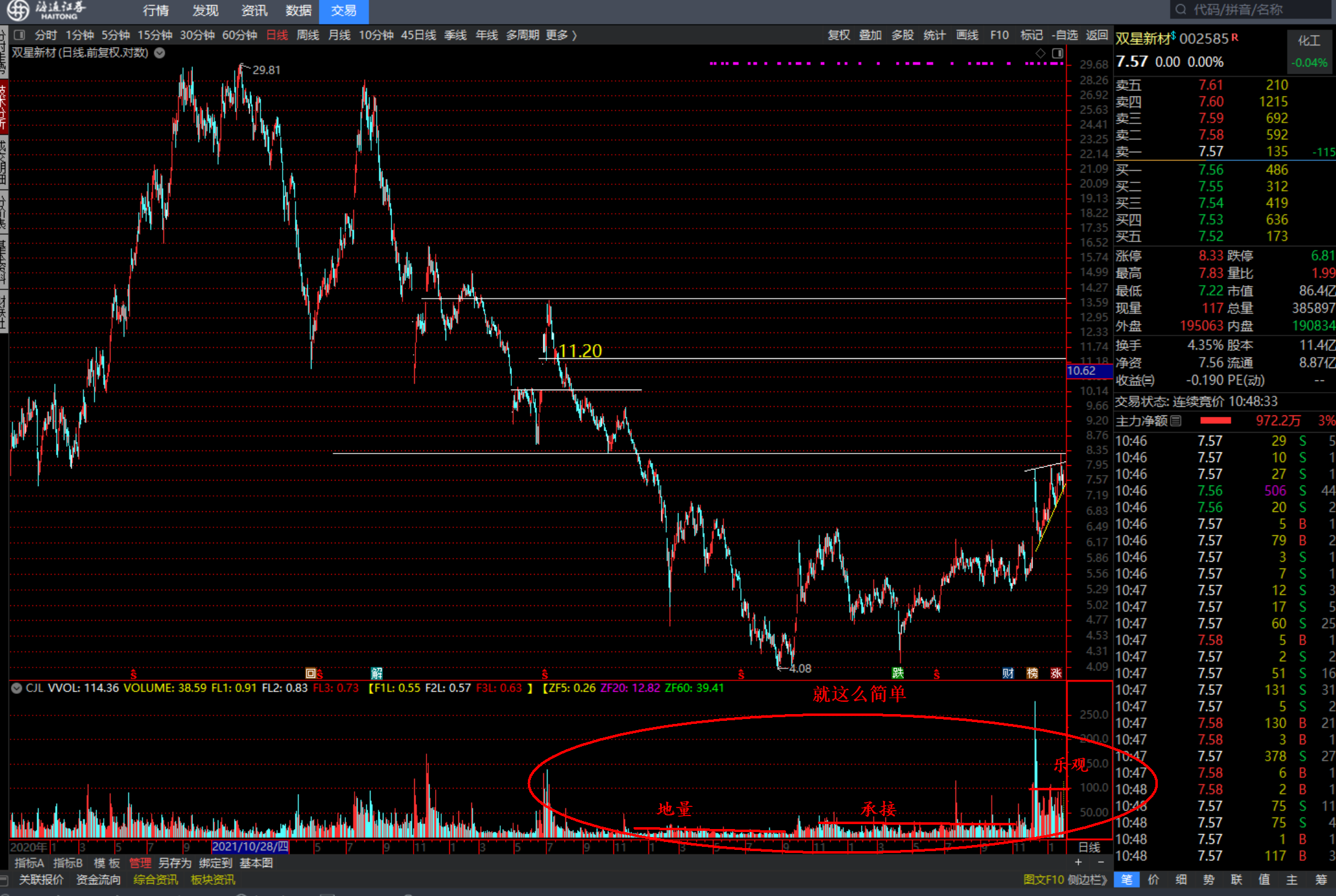The image size is (1336, 896).
Task: Click the green 跌 marker icon on chart
Action: point(898,673)
